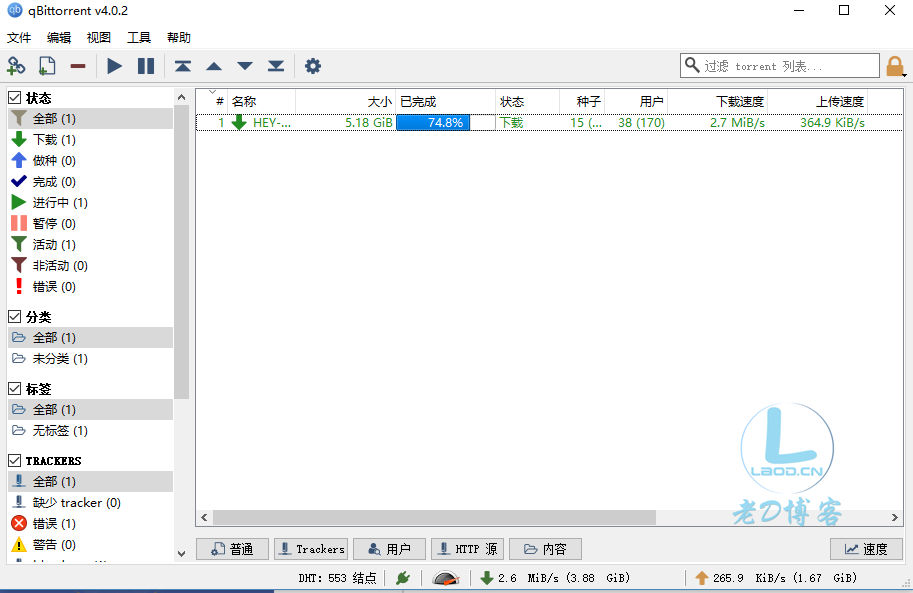Click the search magnifier icon
The height and width of the screenshot is (593, 913).
tap(692, 65)
